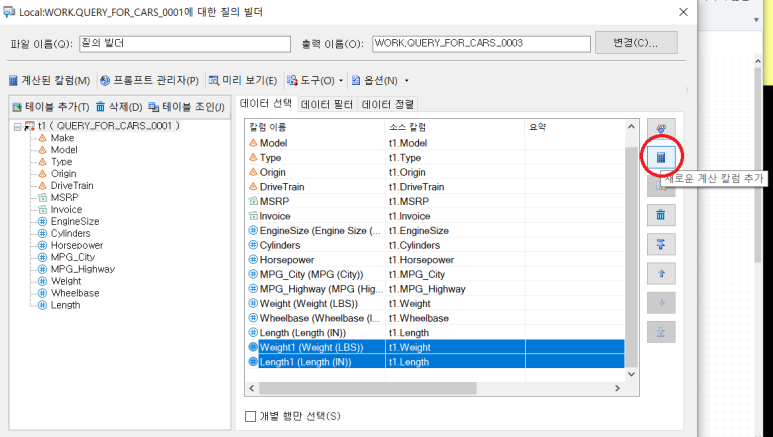The height and width of the screenshot is (437, 773).
Task: Select Wheelbase in the t1 table tree
Action: coord(75,293)
